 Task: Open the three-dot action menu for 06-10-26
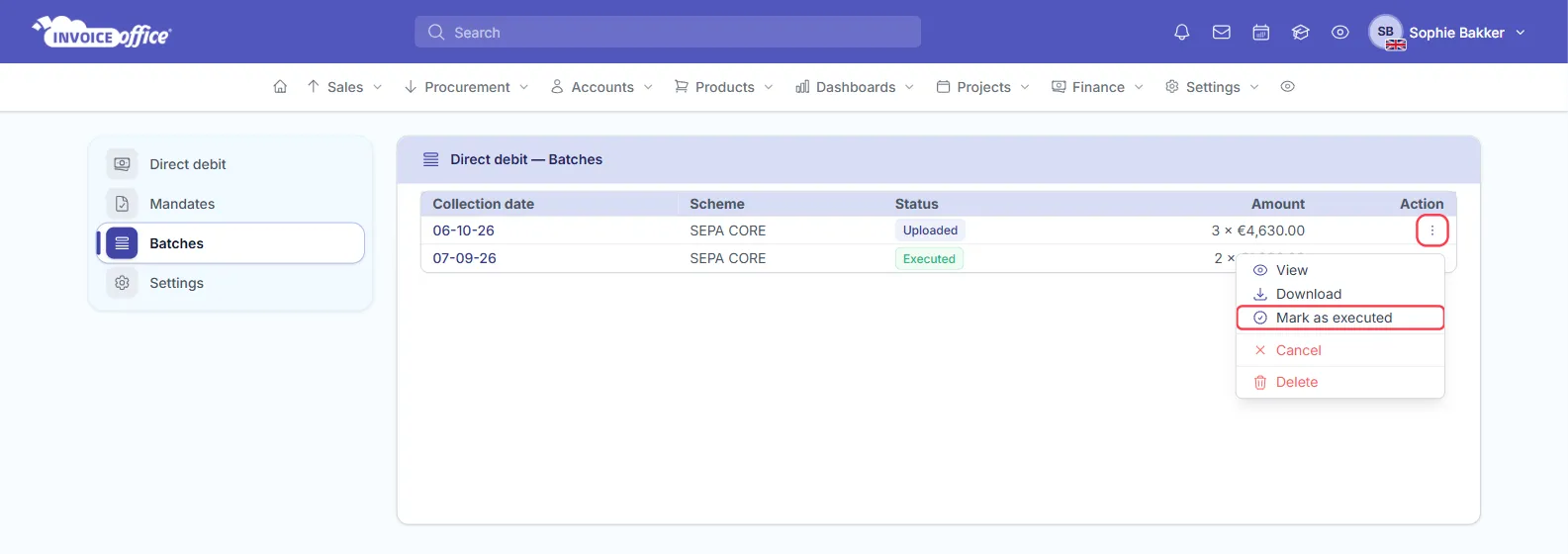click(x=1431, y=231)
